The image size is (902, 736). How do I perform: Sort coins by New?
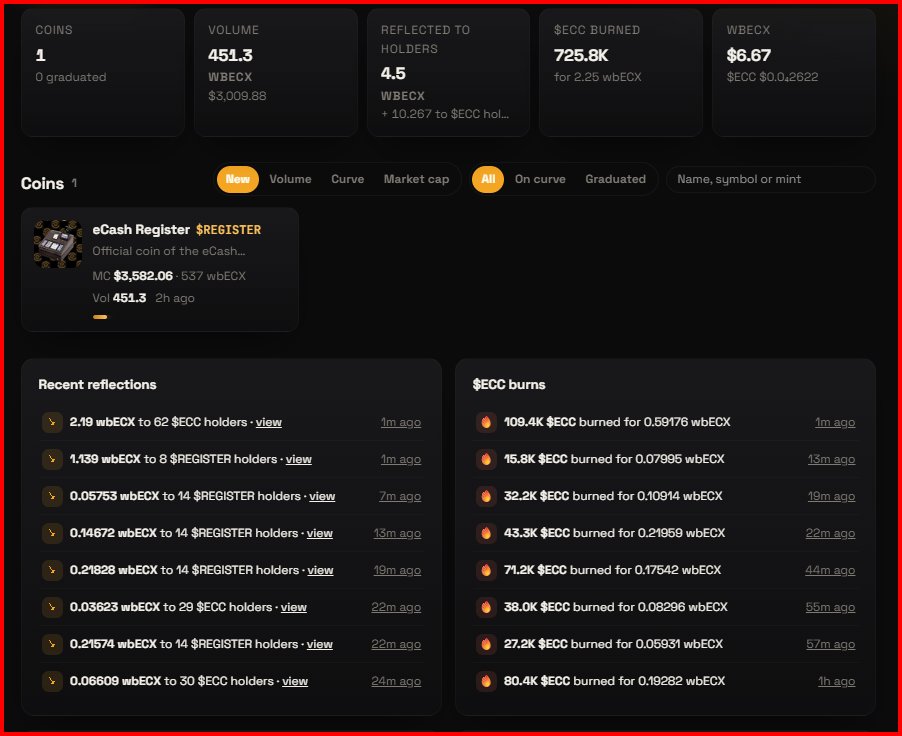(238, 179)
